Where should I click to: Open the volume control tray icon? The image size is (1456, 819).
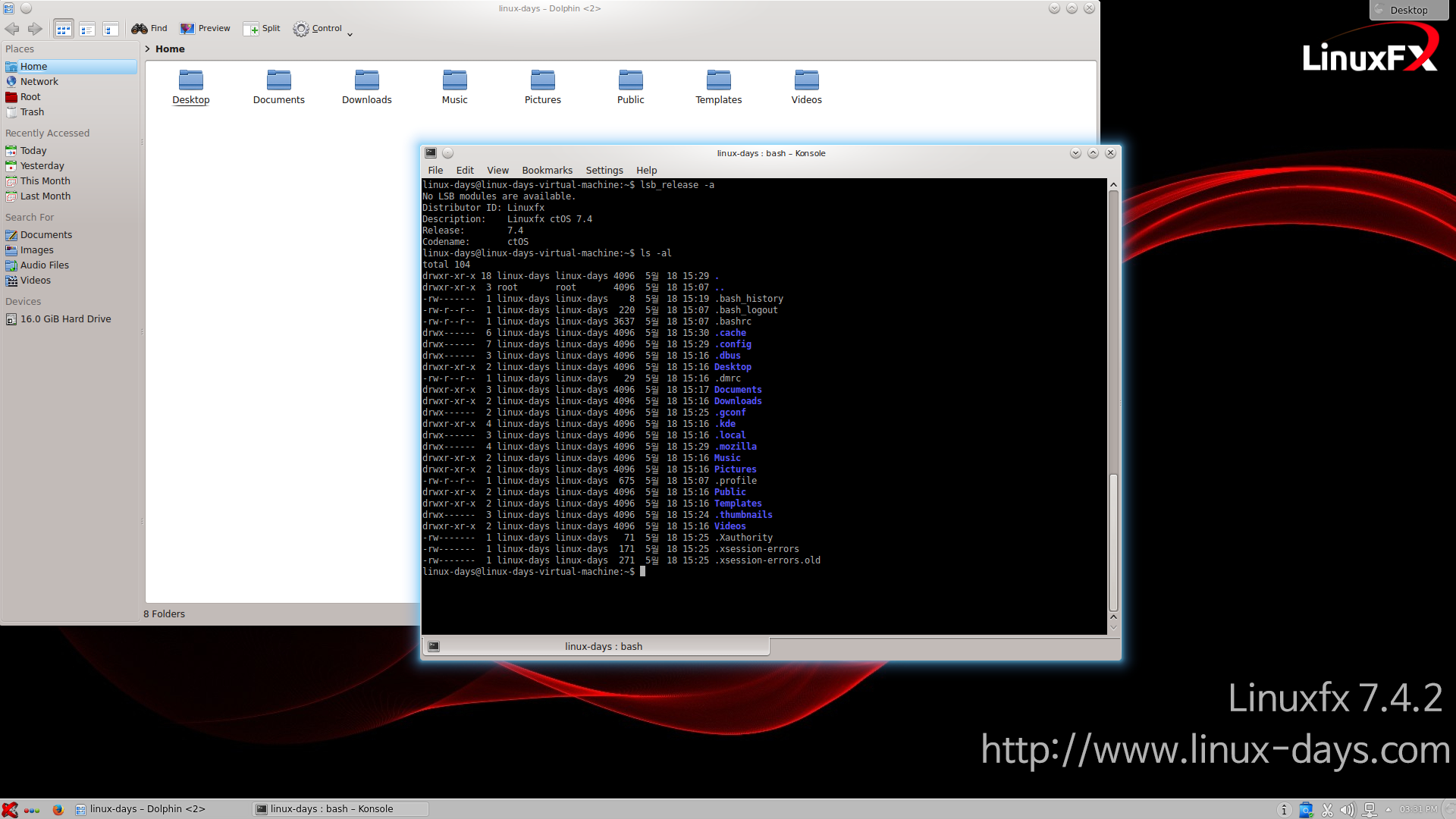1348,810
